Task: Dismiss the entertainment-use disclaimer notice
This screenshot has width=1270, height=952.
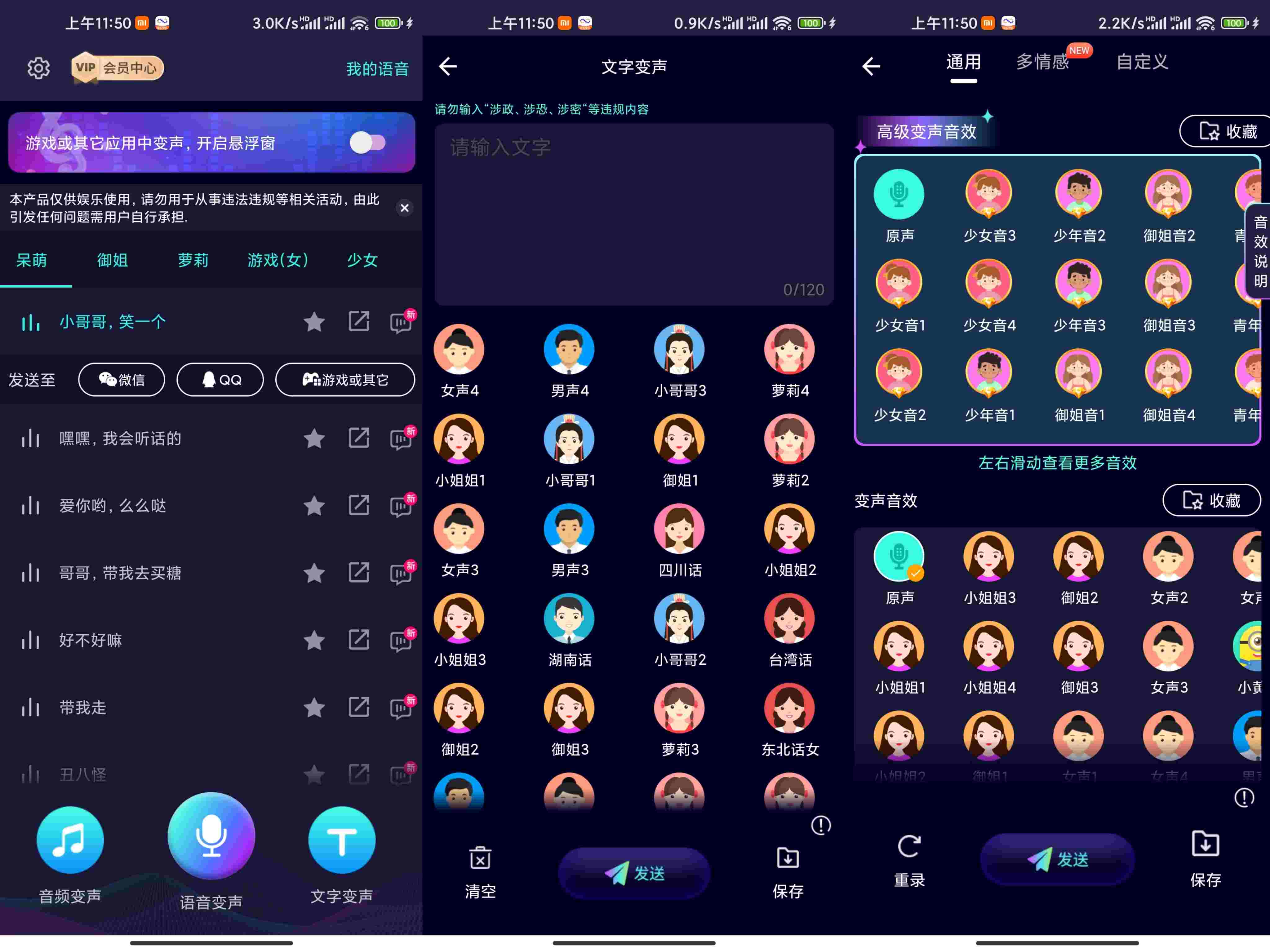Action: click(404, 208)
